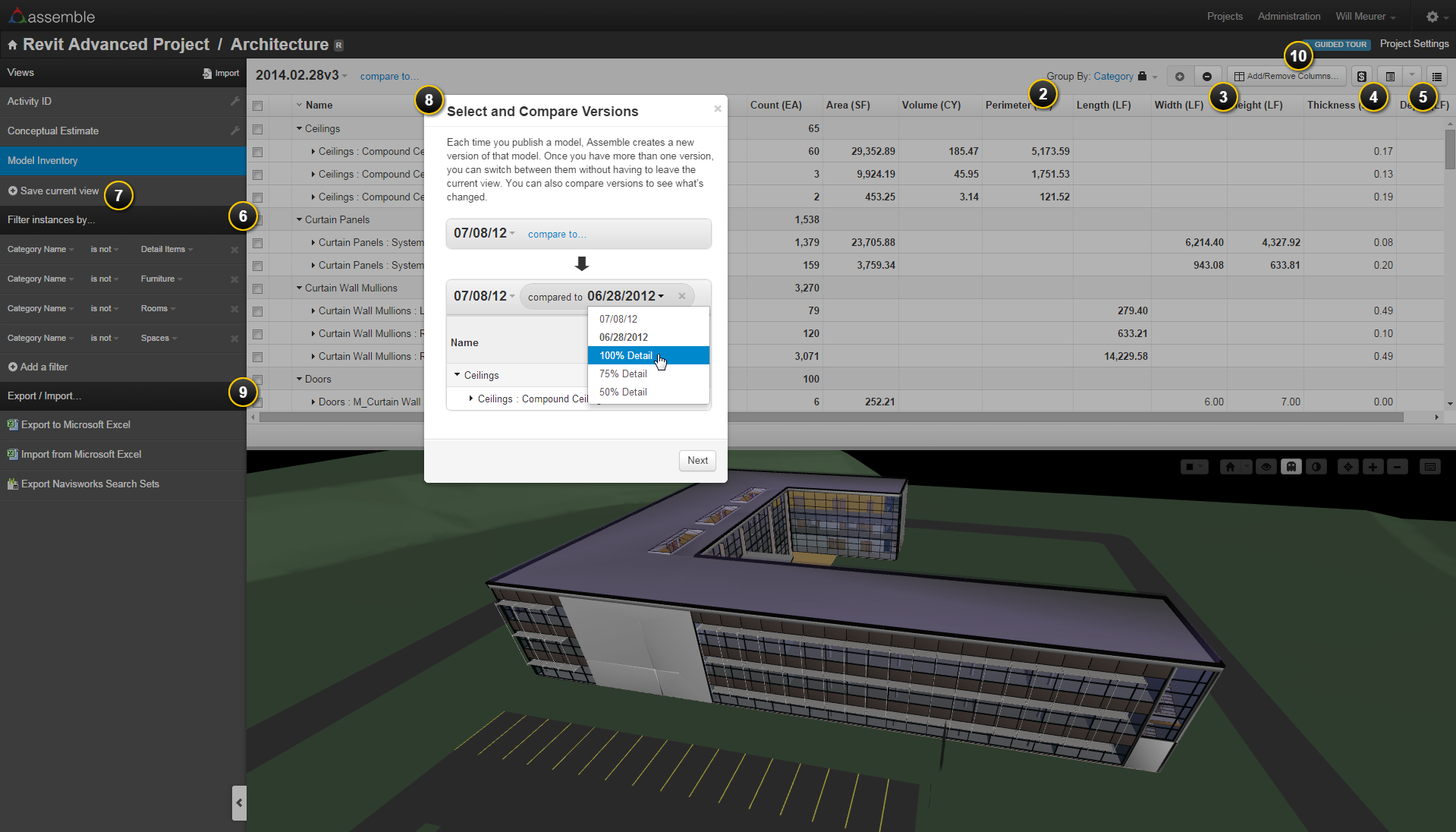Zoom out with the viewer minus icon
The width and height of the screenshot is (1456, 832).
pyautogui.click(x=1398, y=467)
